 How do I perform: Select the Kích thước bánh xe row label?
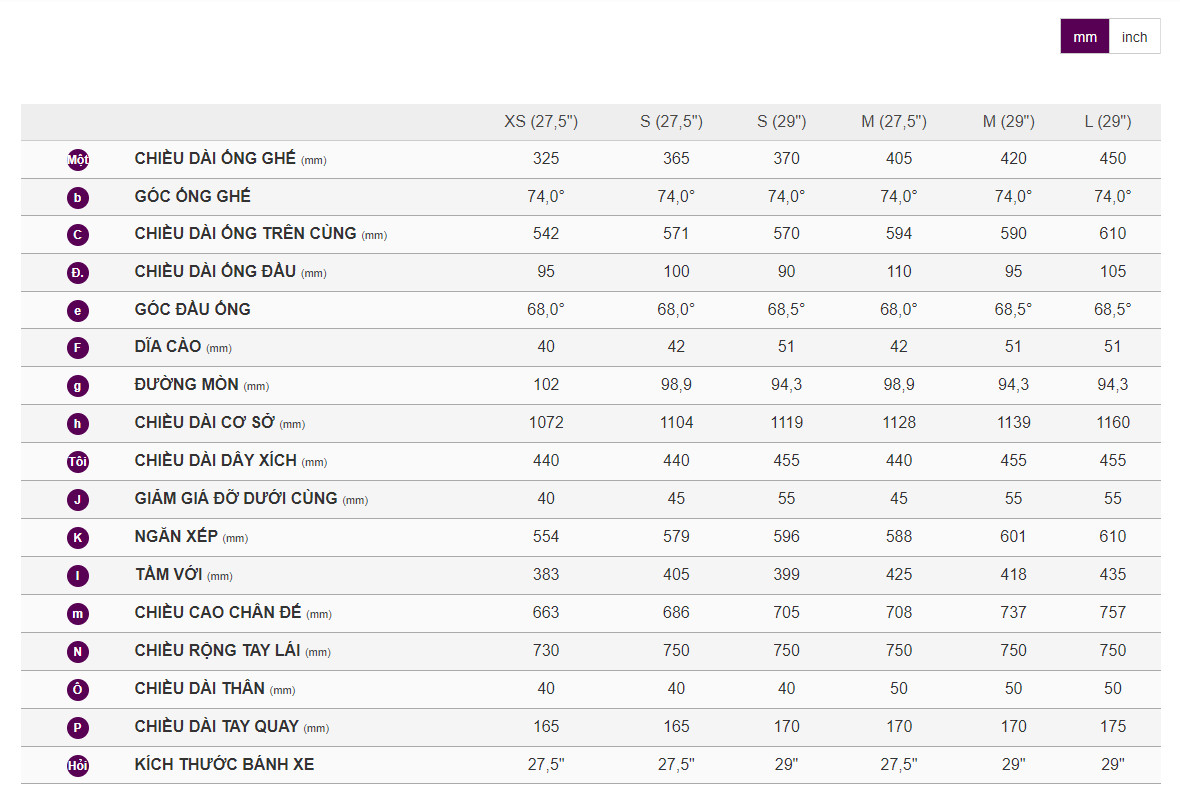(x=224, y=764)
